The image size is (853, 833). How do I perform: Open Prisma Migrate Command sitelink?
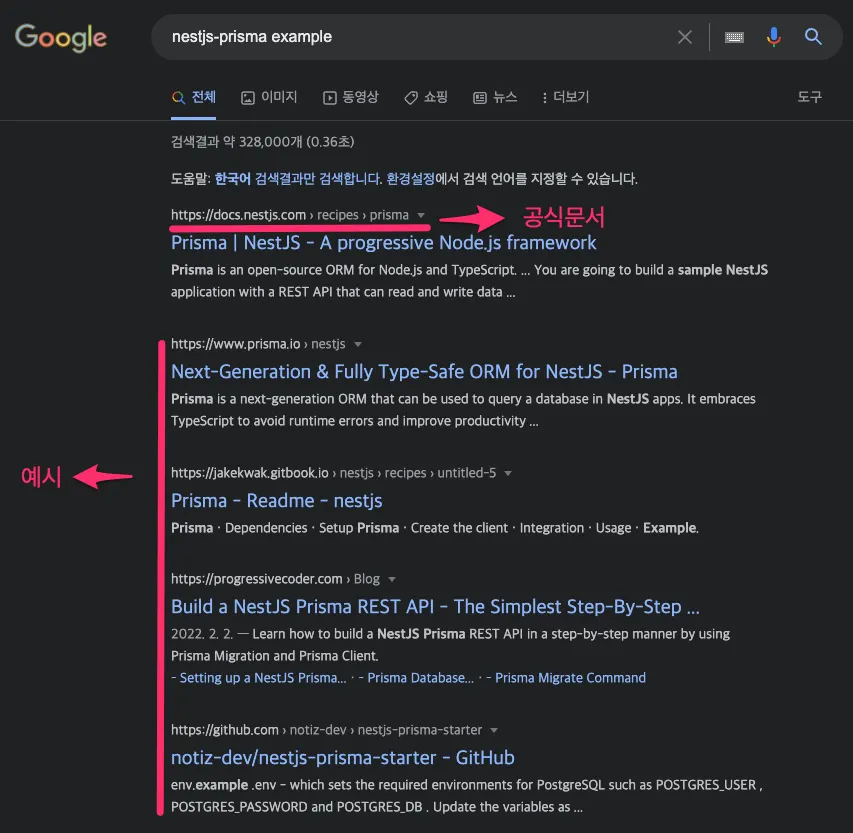click(570, 678)
